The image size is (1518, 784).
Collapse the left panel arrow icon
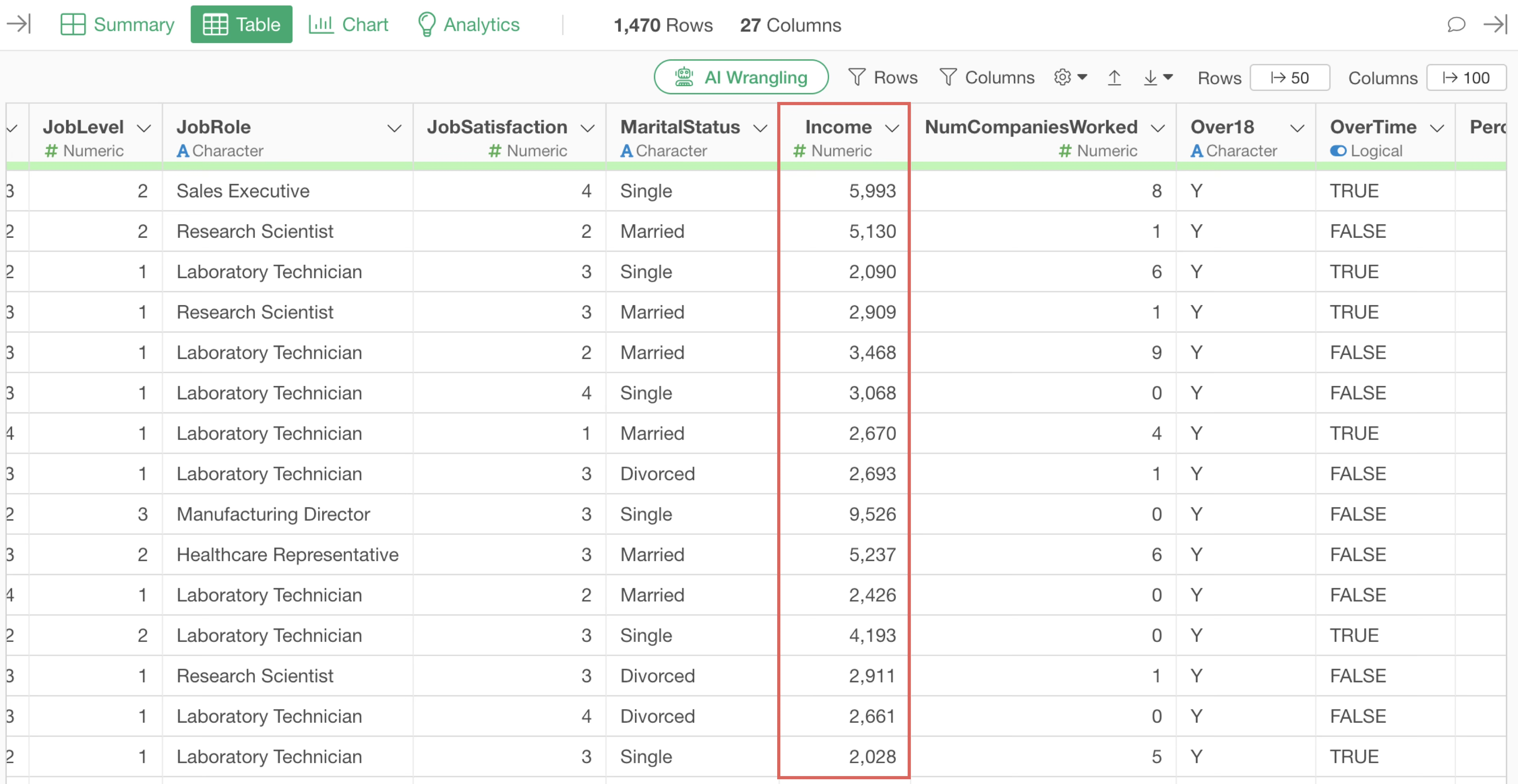point(19,24)
